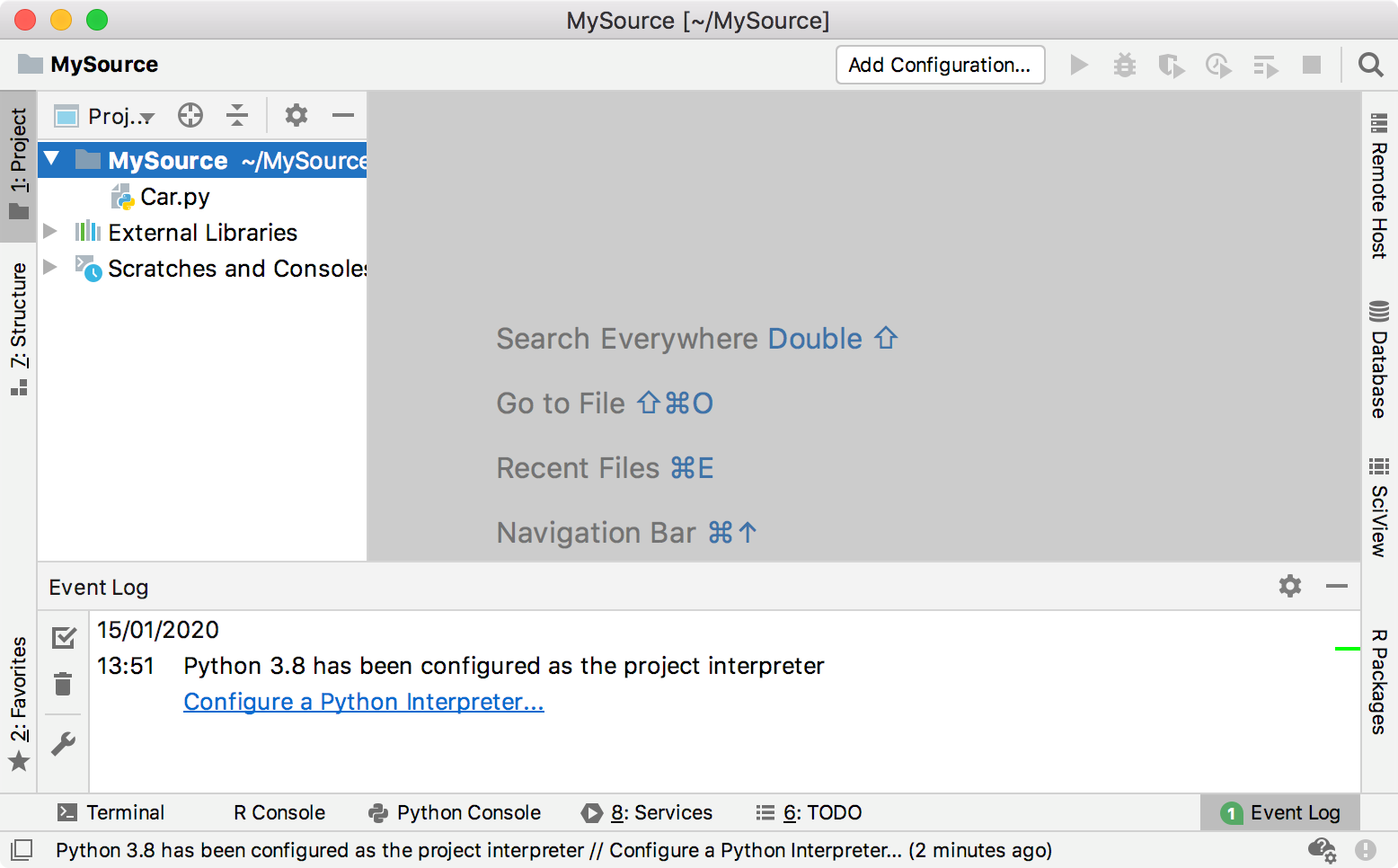The width and height of the screenshot is (1398, 868).
Task: Clear all Event Log notifications
Action: tap(63, 684)
